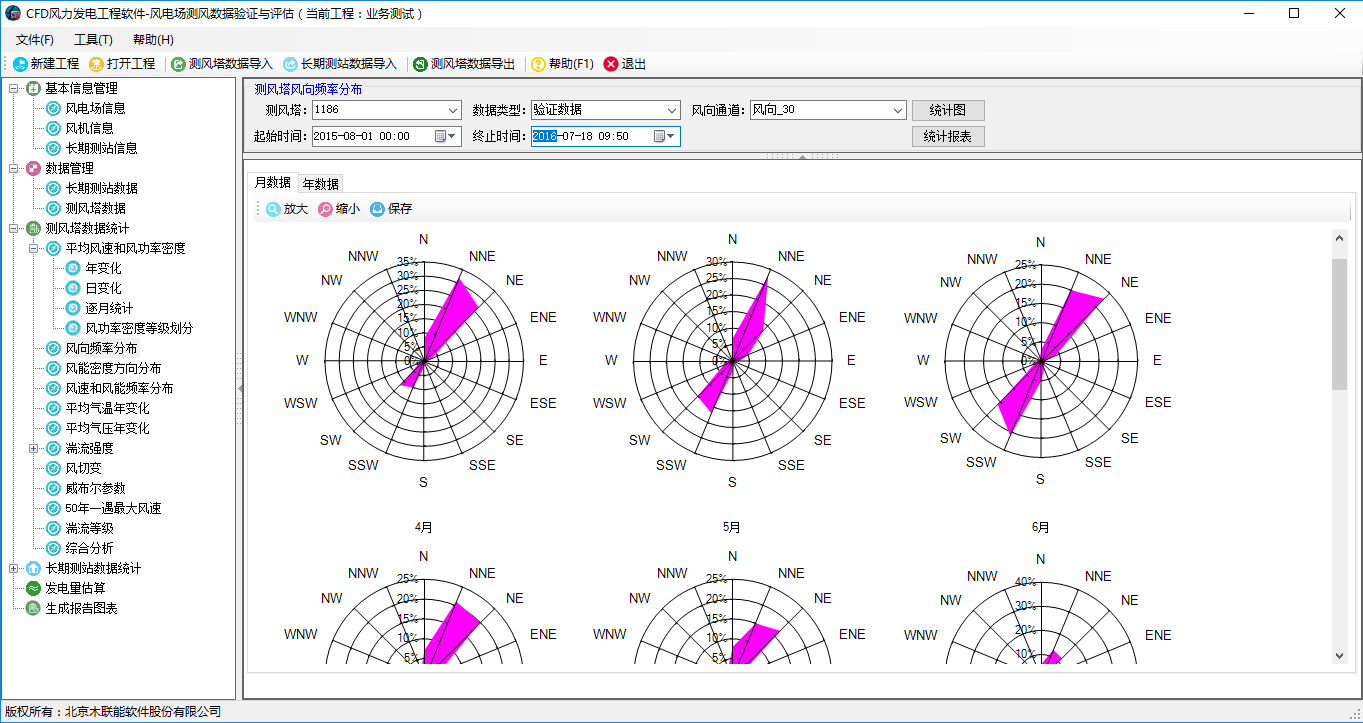Open the 文件(F) menu

pyautogui.click(x=35, y=40)
